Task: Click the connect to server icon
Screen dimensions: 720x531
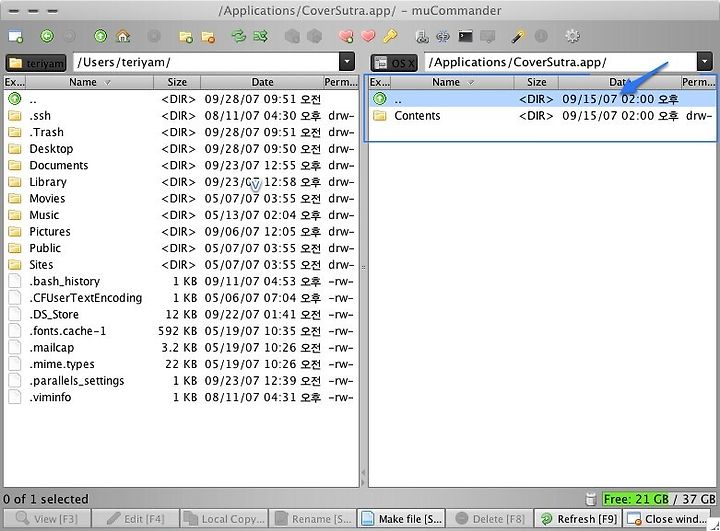Action: (x=422, y=36)
